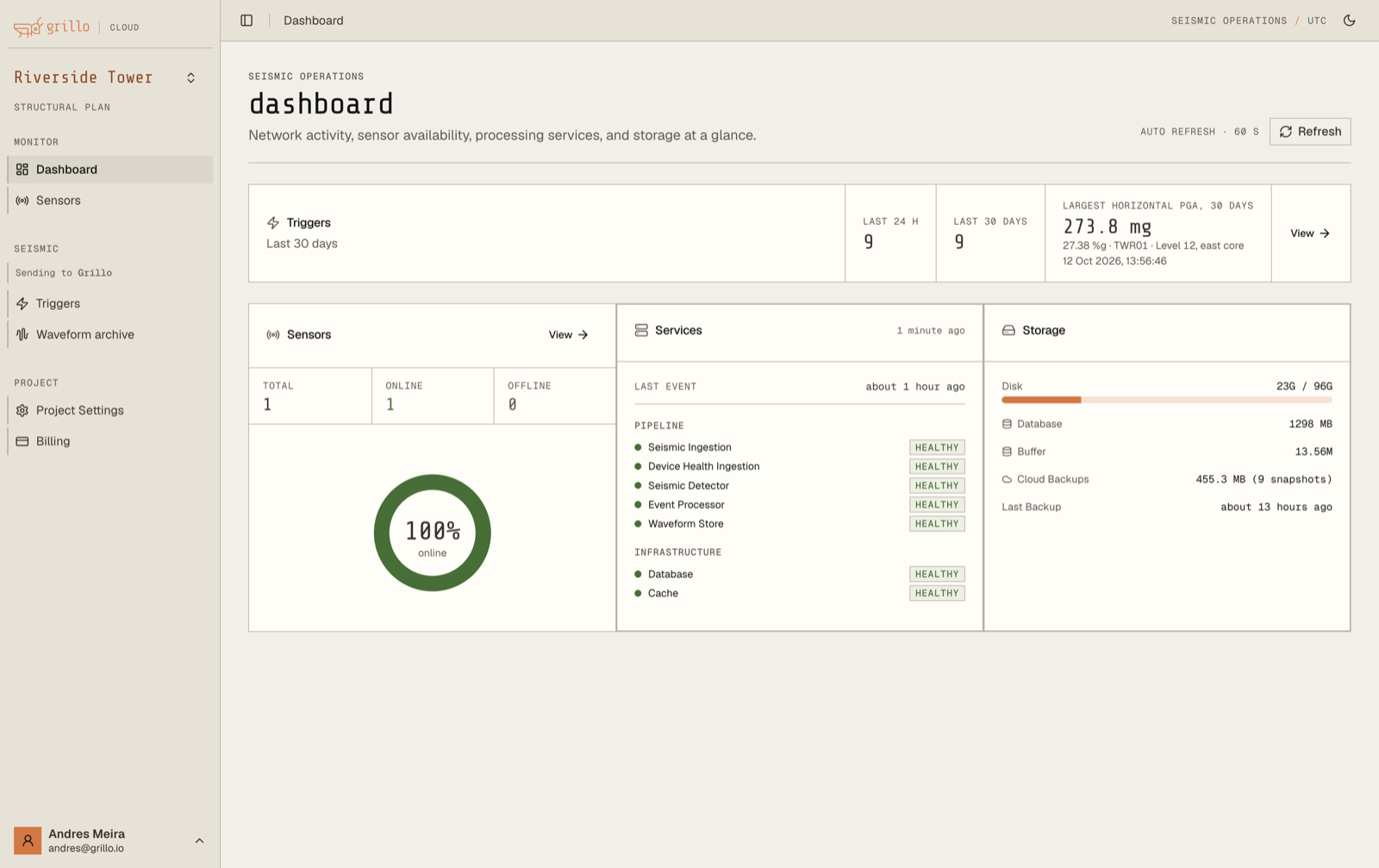Click the Seismic Ingestion HEALTHY badge

pyautogui.click(x=937, y=447)
